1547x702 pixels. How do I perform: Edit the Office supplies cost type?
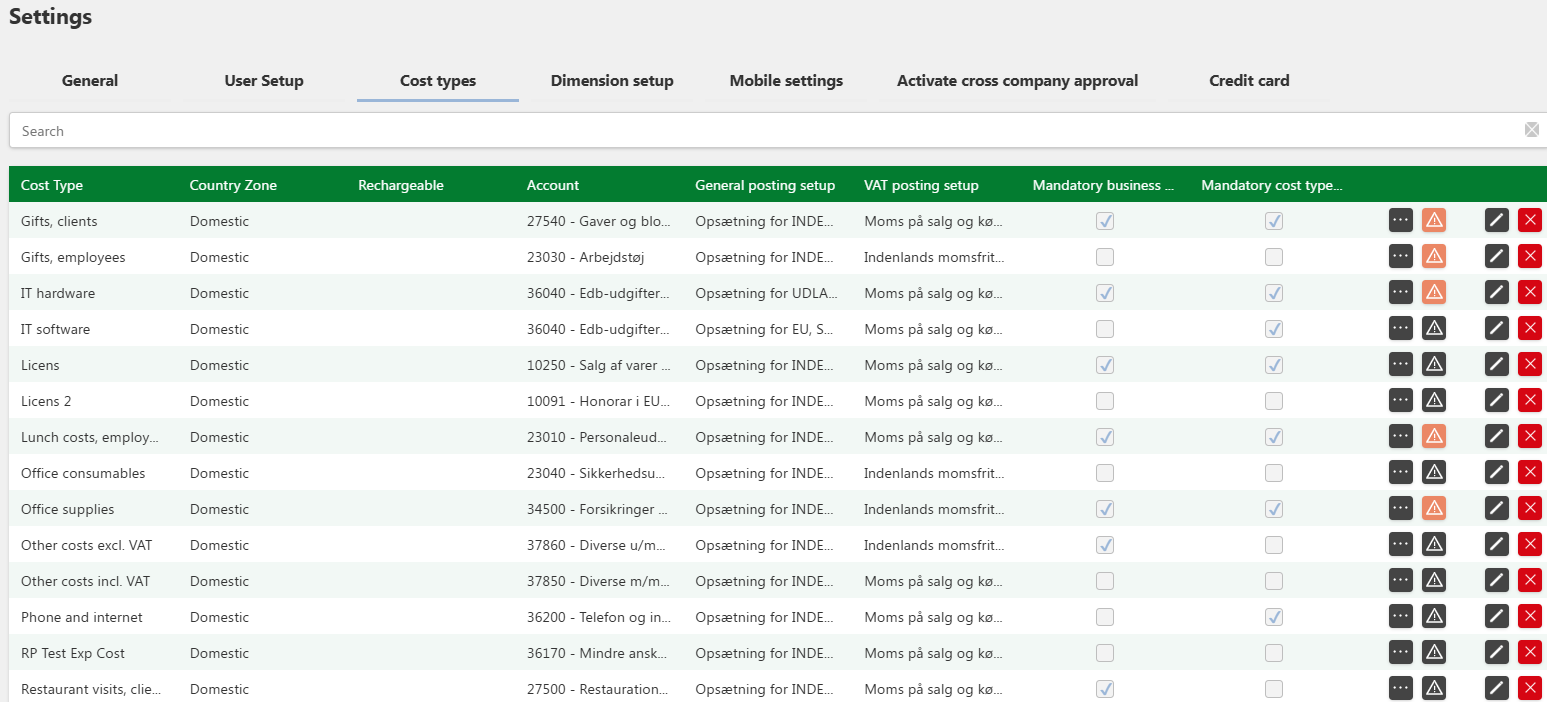(1496, 508)
